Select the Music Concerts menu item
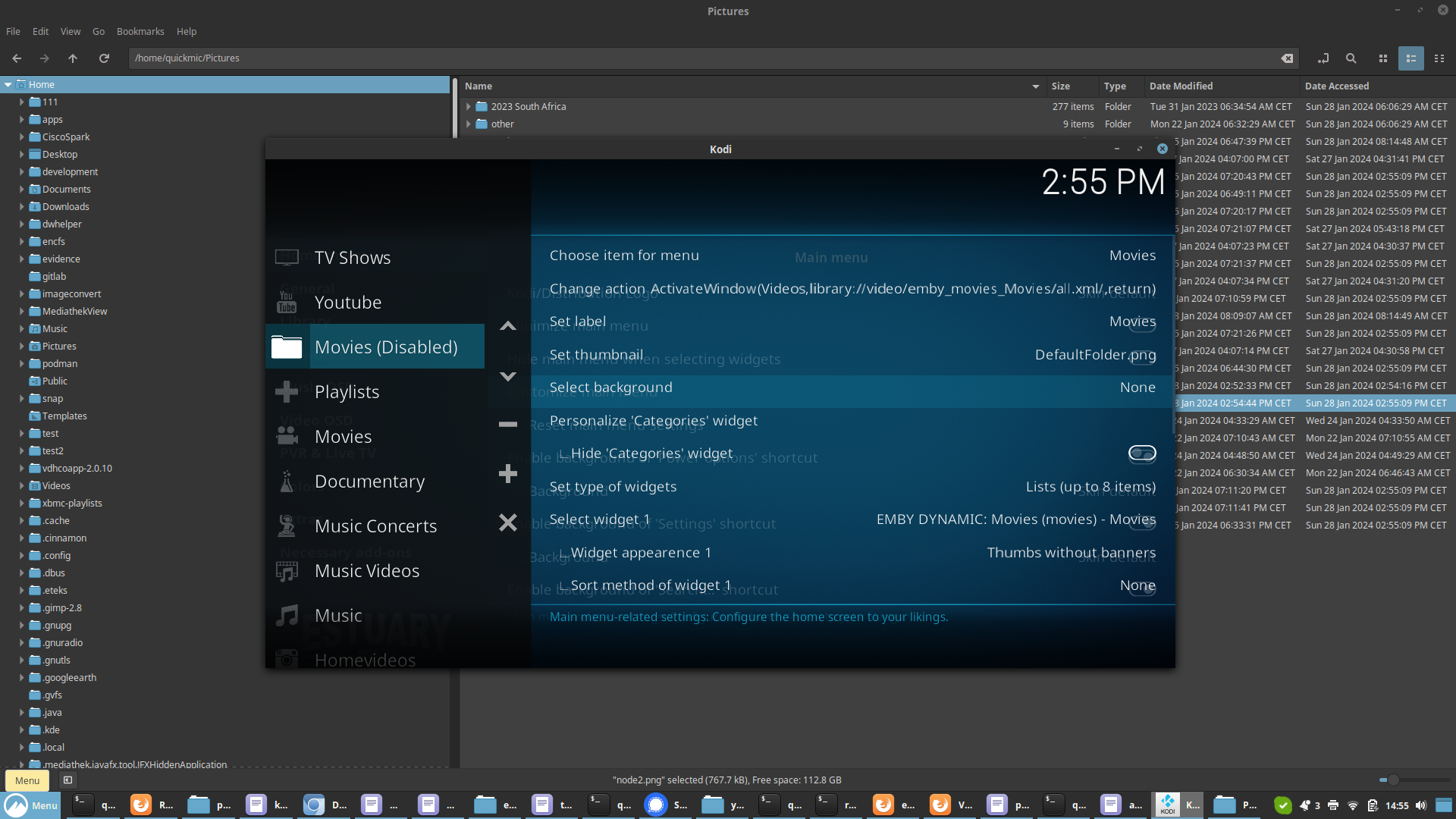Viewport: 1456px width, 819px height. [x=375, y=526]
